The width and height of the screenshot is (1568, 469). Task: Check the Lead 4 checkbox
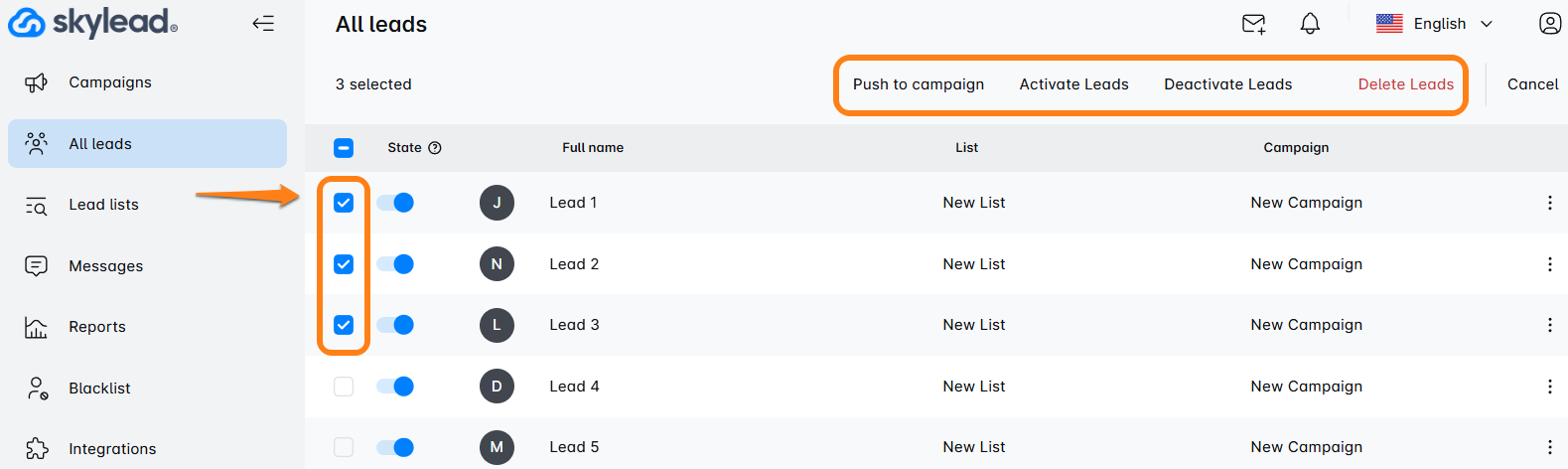pyautogui.click(x=344, y=387)
